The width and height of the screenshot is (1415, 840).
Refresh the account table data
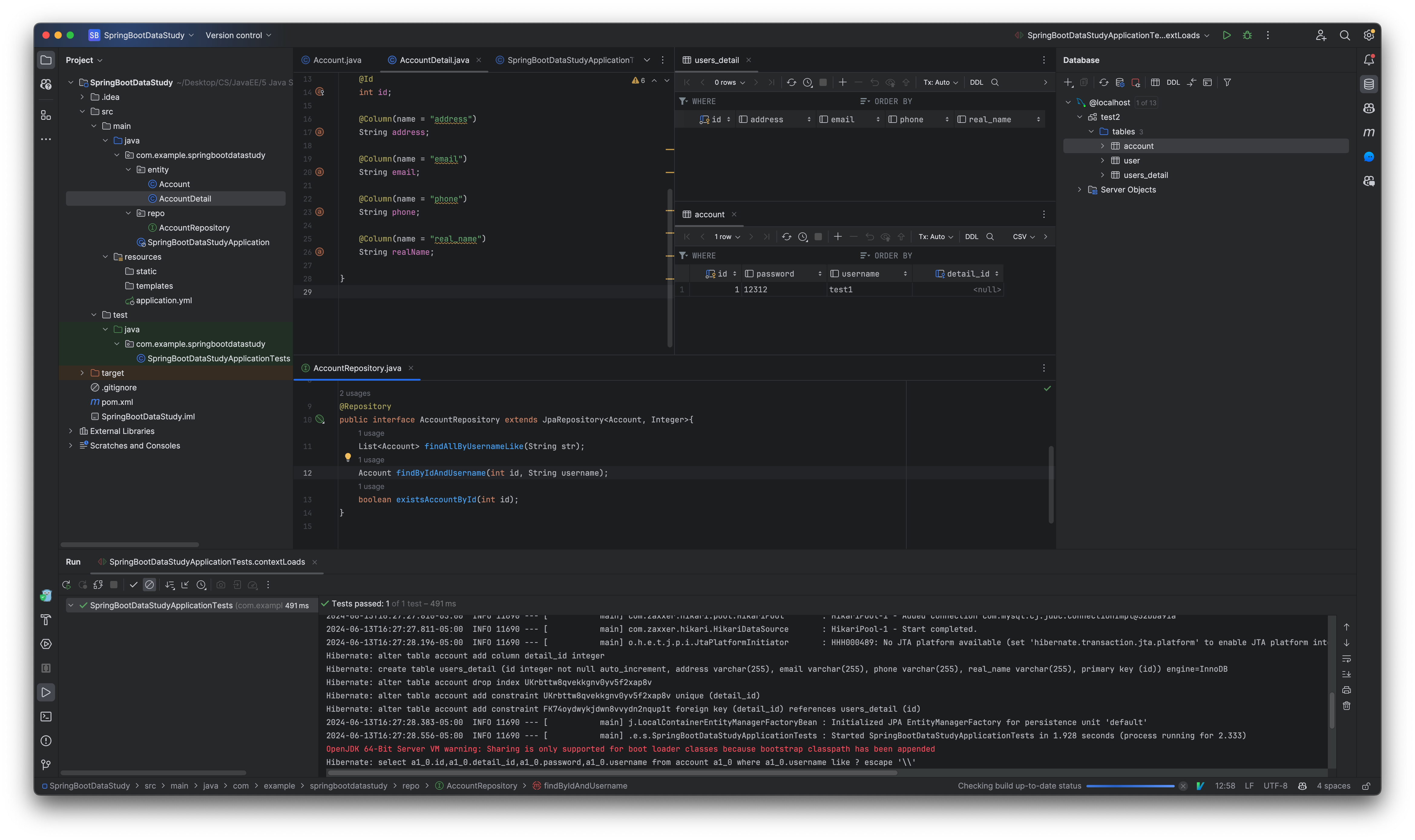tap(787, 237)
